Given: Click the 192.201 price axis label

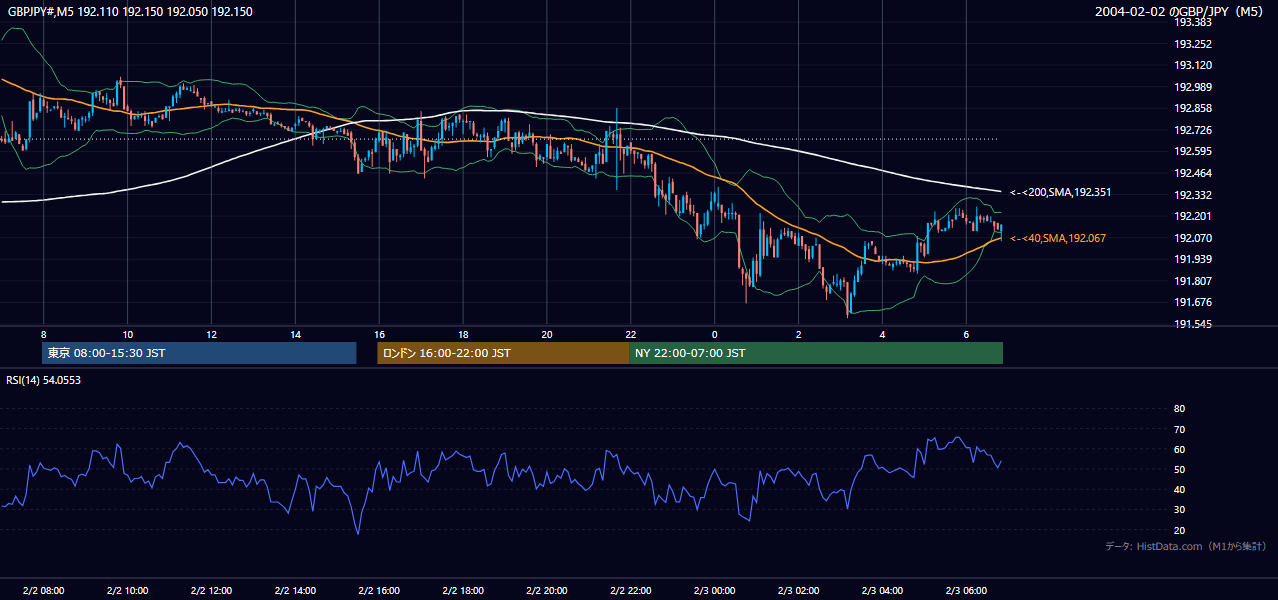Looking at the screenshot, I should (x=1193, y=216).
